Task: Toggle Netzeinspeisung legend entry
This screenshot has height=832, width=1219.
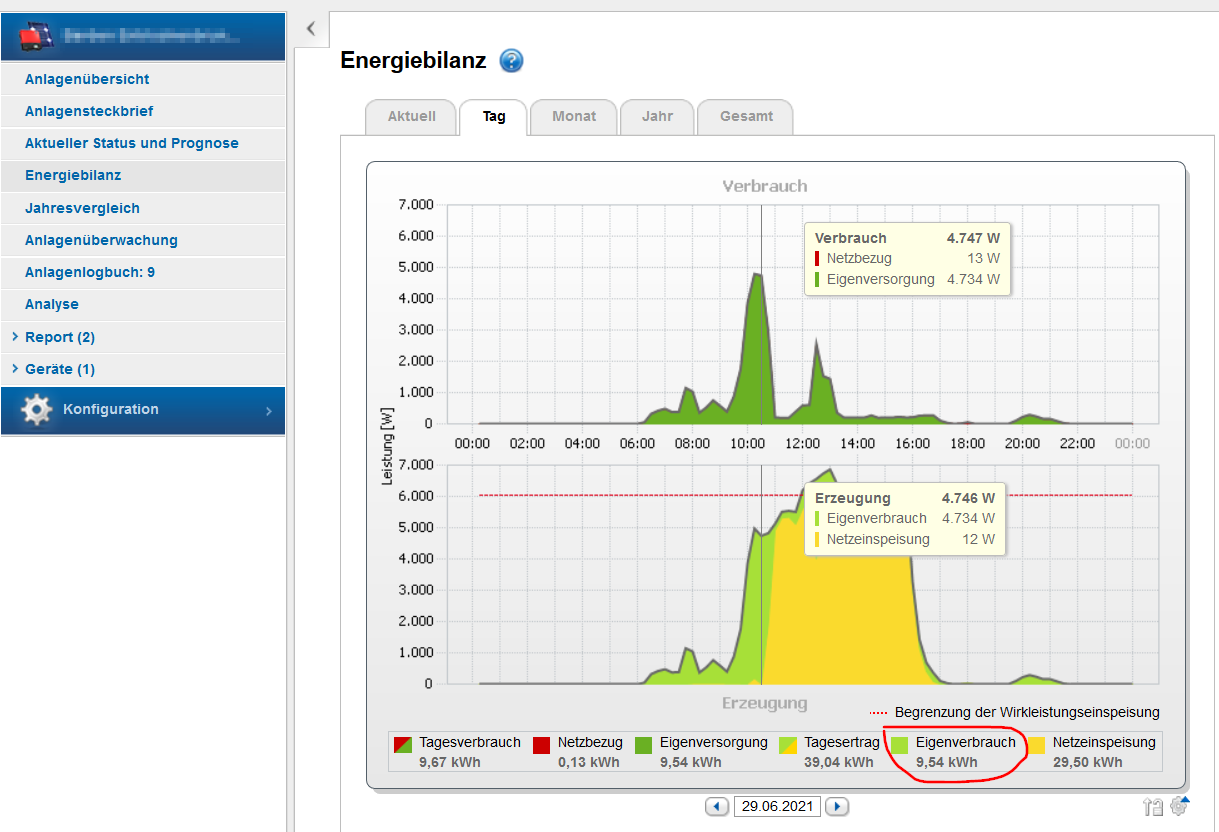Action: click(1091, 752)
